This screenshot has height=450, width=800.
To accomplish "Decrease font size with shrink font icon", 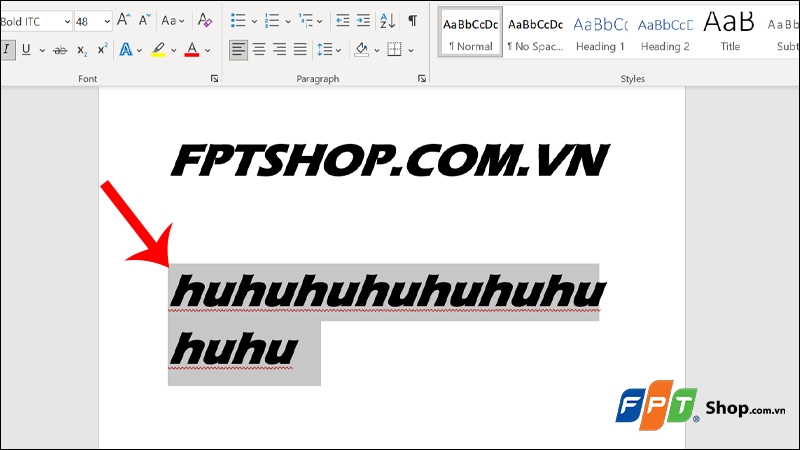I will point(145,20).
